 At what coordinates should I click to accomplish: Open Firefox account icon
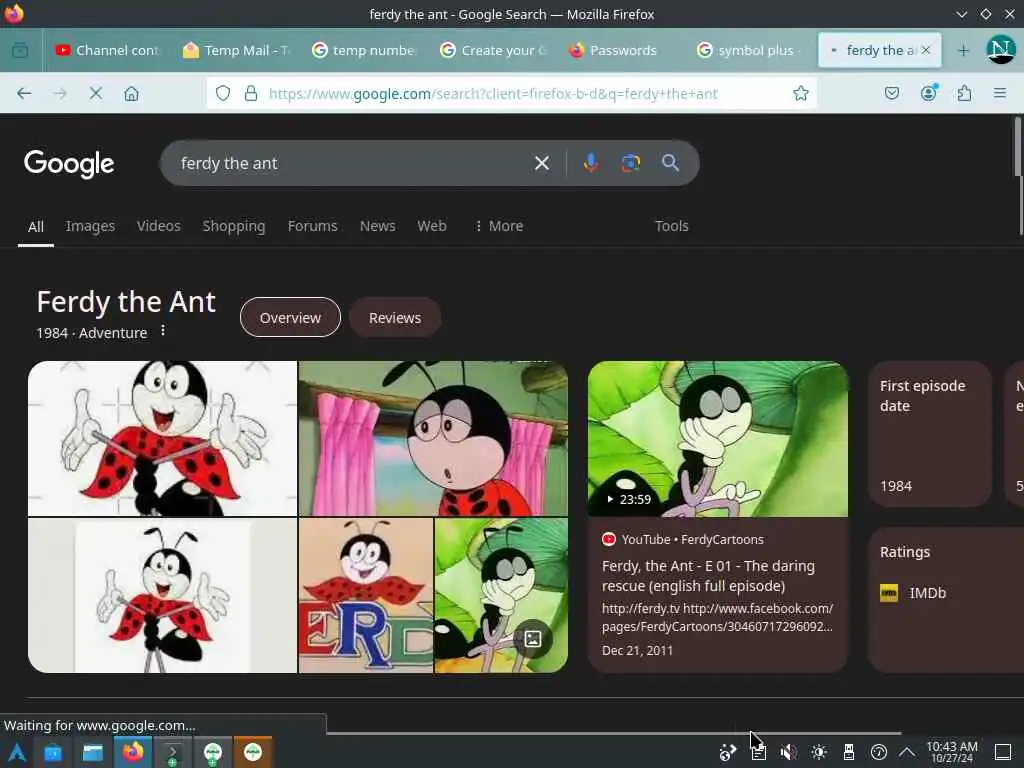(928, 93)
